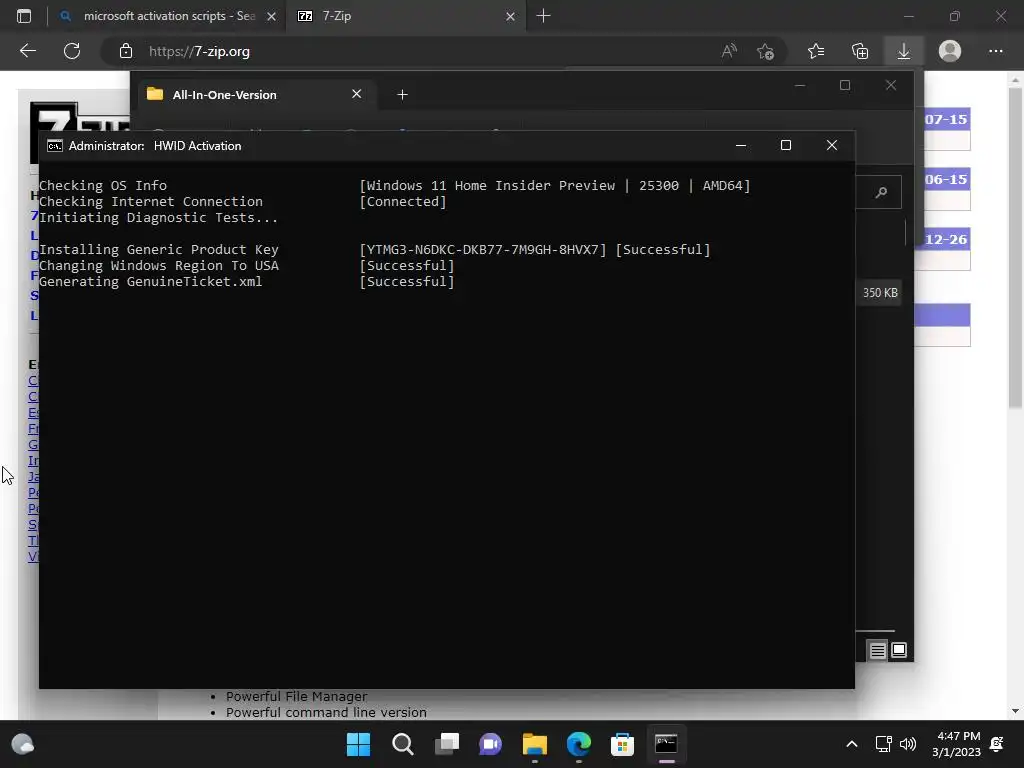Image resolution: width=1024 pixels, height=768 pixels.
Task: Click the 07-15 date cell on 7-Zip page
Action: tap(946, 120)
